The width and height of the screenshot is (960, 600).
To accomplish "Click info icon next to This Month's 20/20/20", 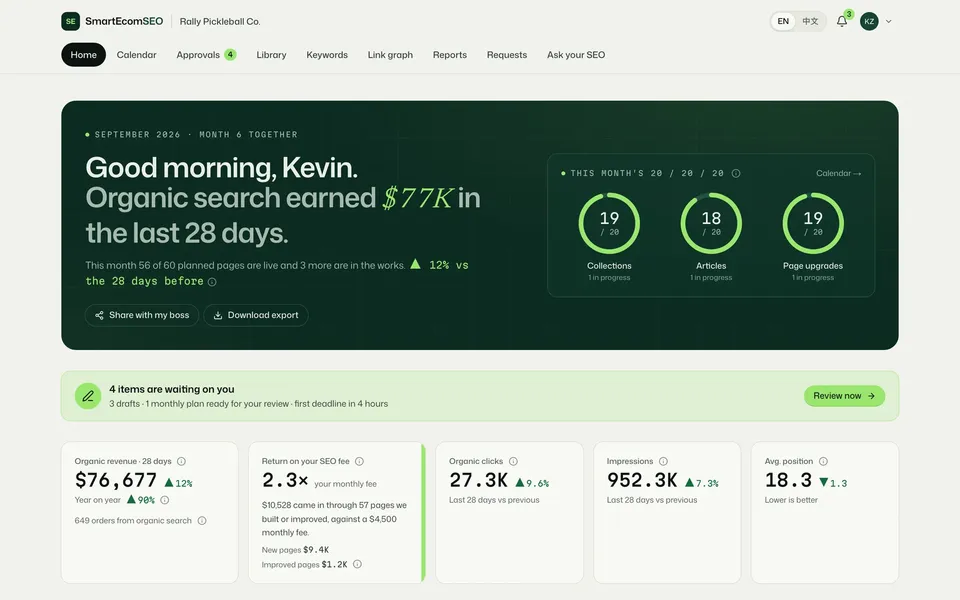I will point(736,173).
